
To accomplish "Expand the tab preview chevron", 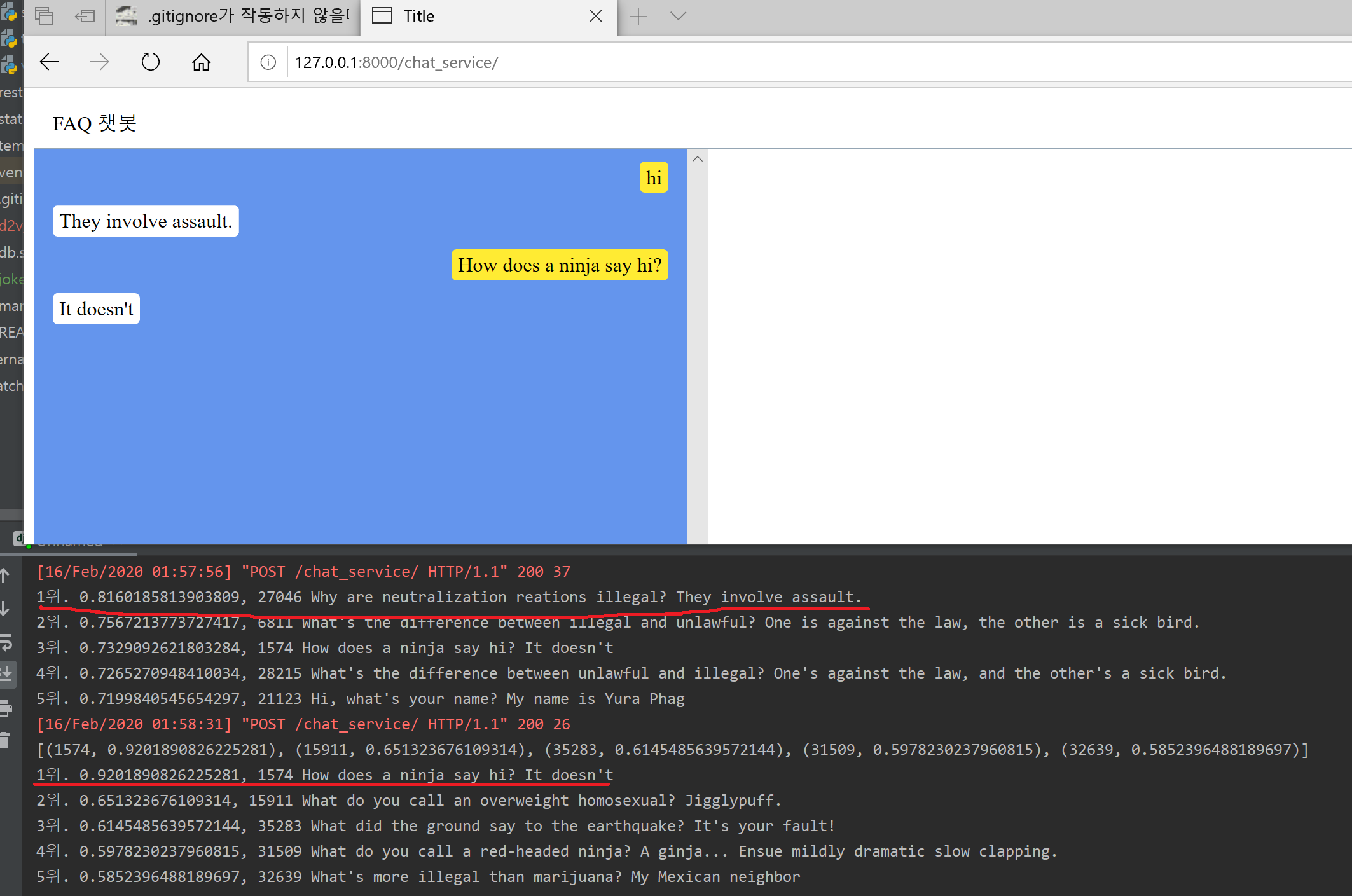I will pos(678,17).
